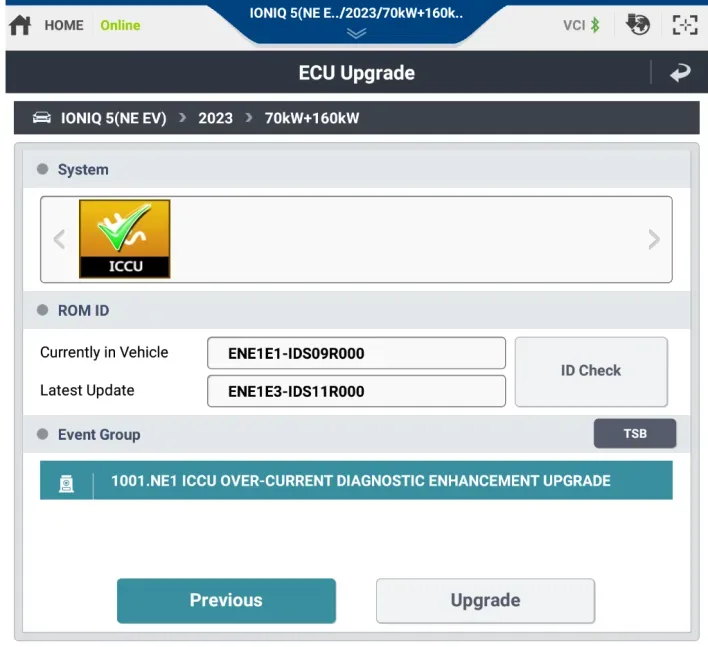Open the TSB button
Image resolution: width=708 pixels, height=647 pixels.
635,433
